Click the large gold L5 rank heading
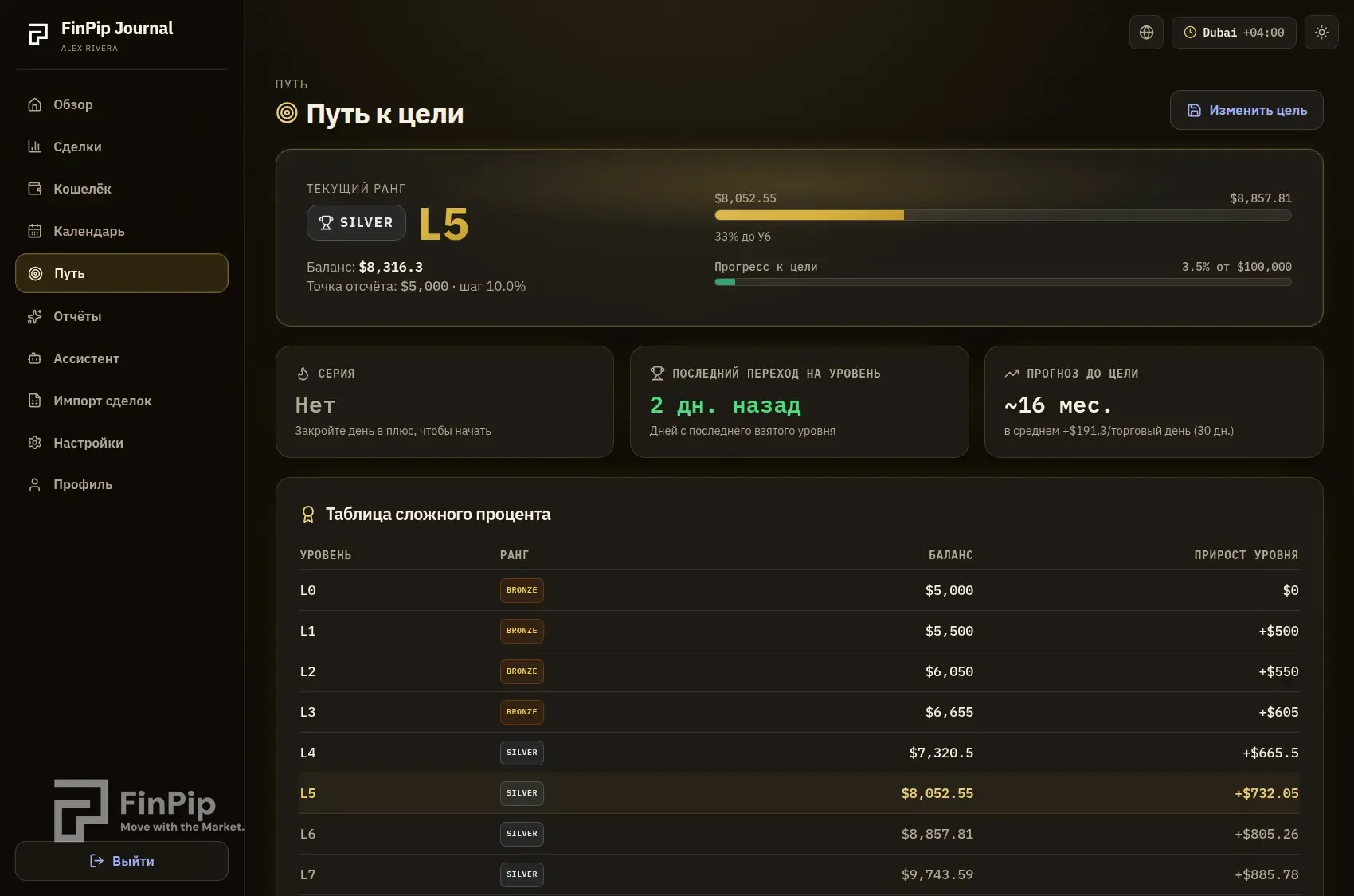 (444, 224)
